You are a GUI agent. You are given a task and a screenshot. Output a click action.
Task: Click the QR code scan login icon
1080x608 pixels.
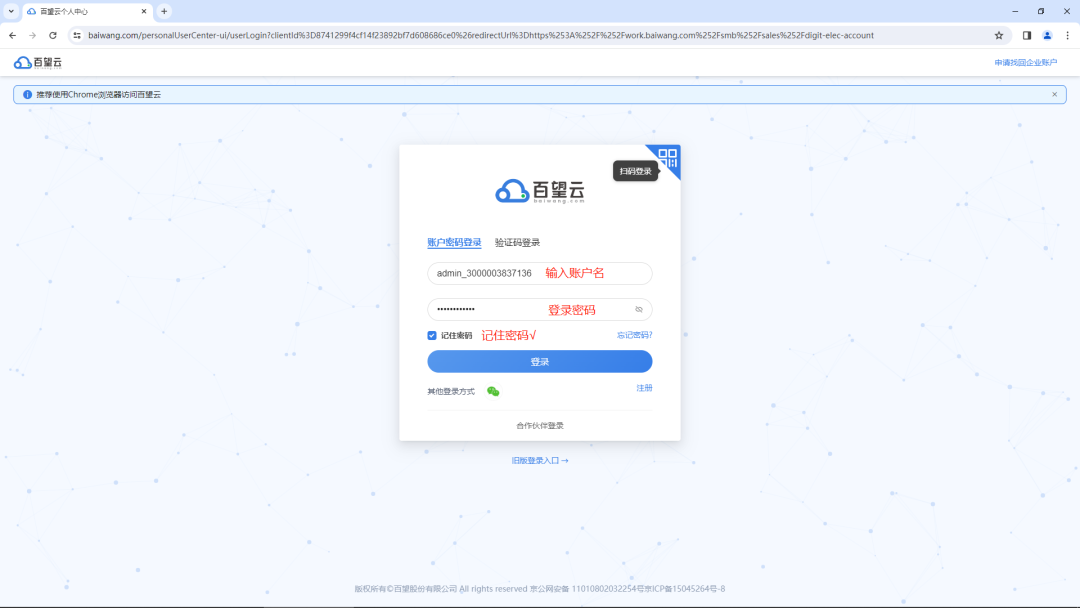point(667,158)
